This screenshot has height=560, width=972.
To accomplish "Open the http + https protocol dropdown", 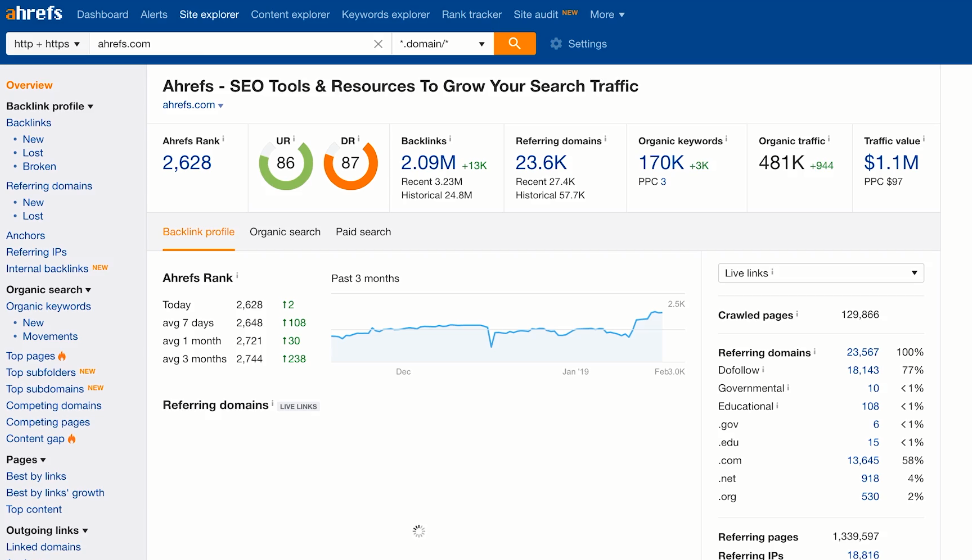I will click(48, 44).
